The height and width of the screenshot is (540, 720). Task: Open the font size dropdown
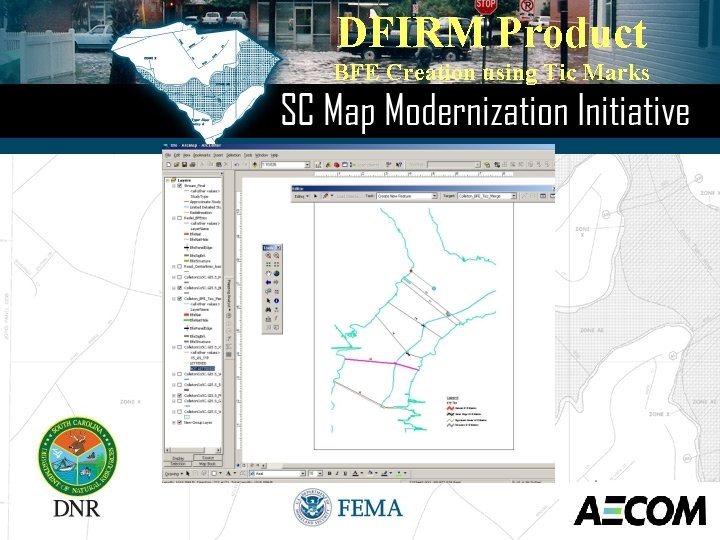tap(320, 473)
